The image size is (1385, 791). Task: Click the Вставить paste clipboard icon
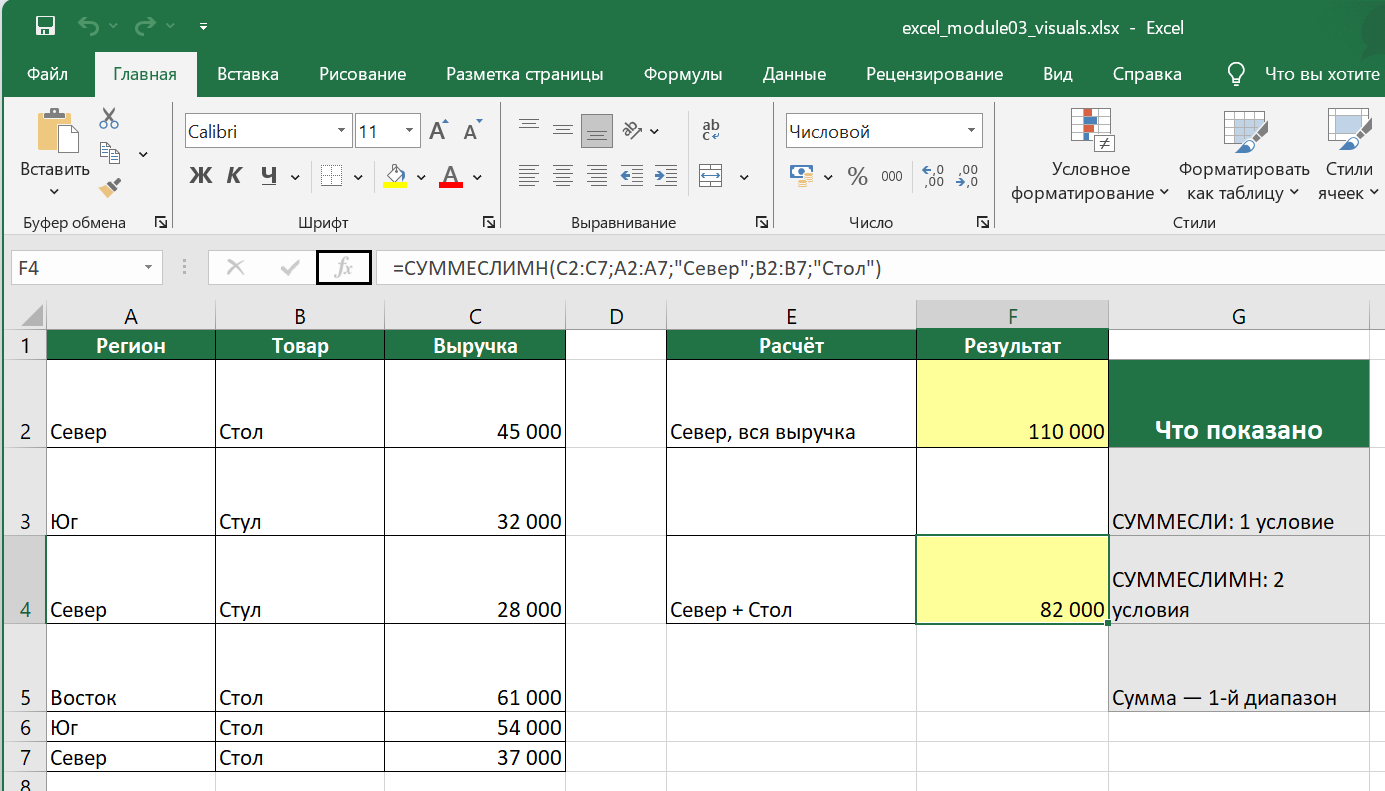click(x=55, y=131)
